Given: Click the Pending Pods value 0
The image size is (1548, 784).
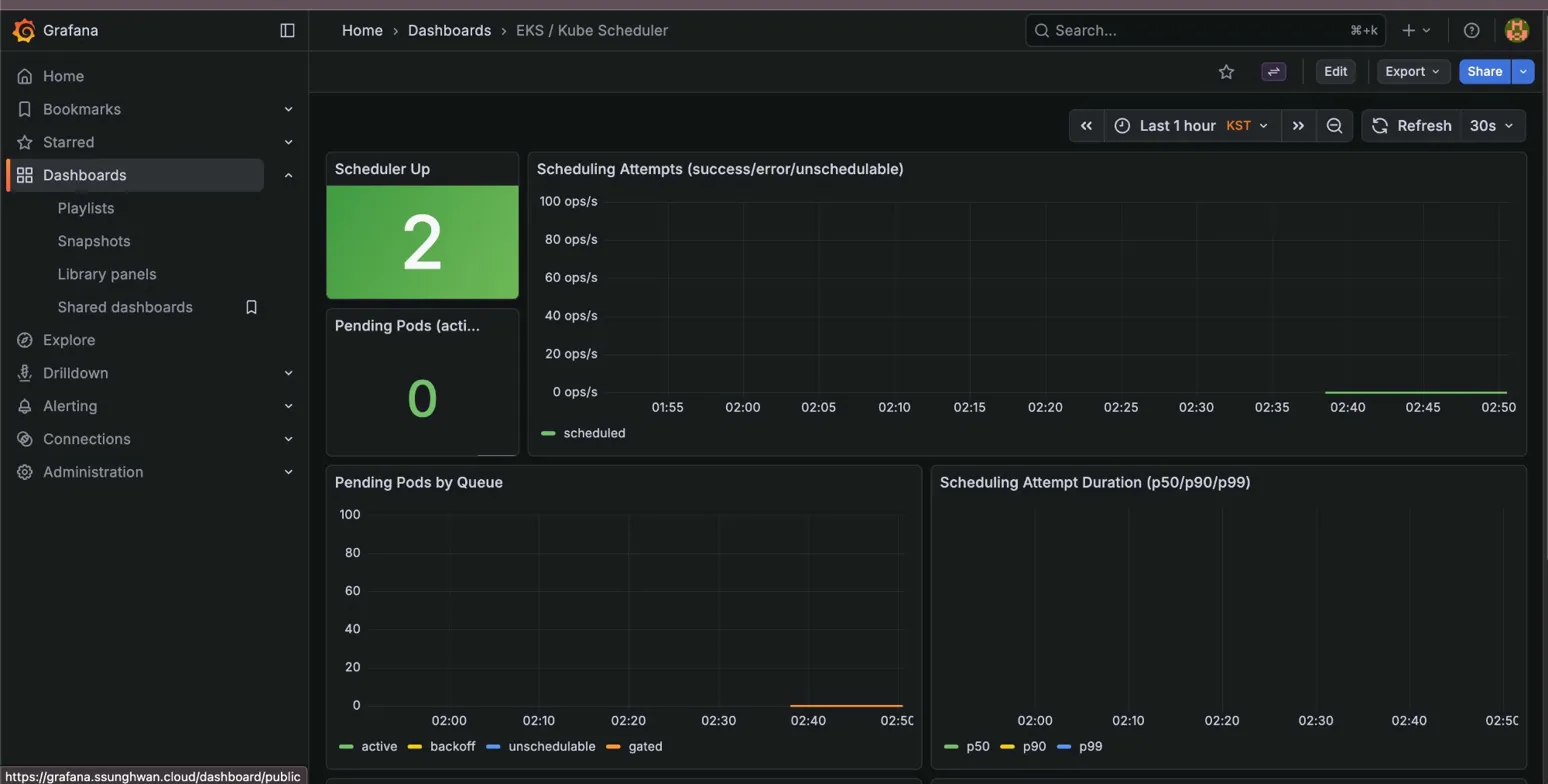Looking at the screenshot, I should pyautogui.click(x=422, y=398).
